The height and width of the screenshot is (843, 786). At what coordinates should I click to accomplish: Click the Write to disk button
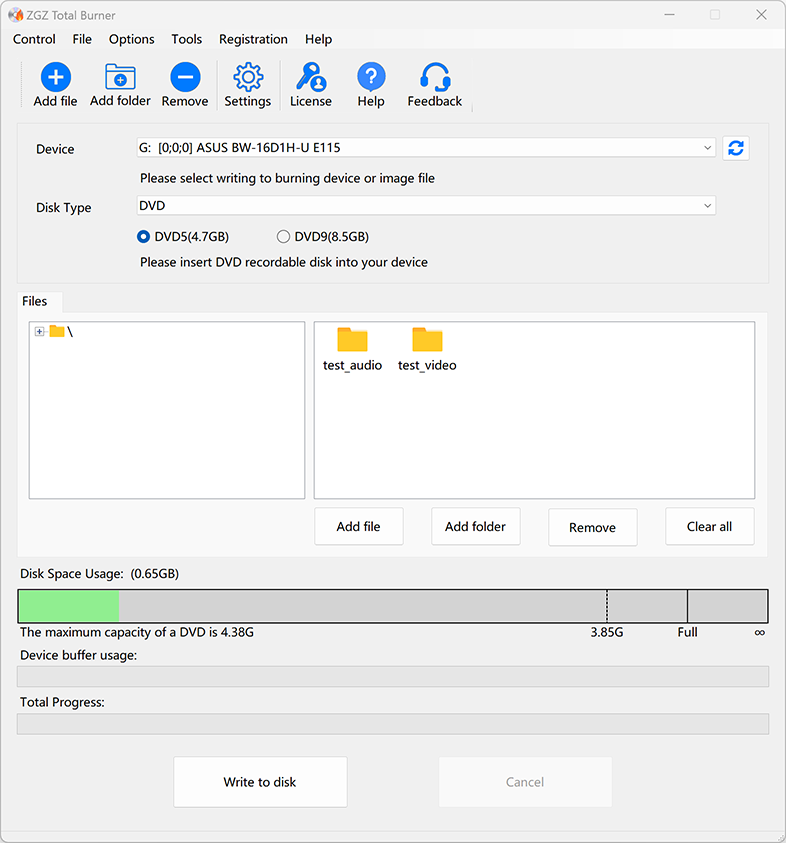pyautogui.click(x=260, y=782)
